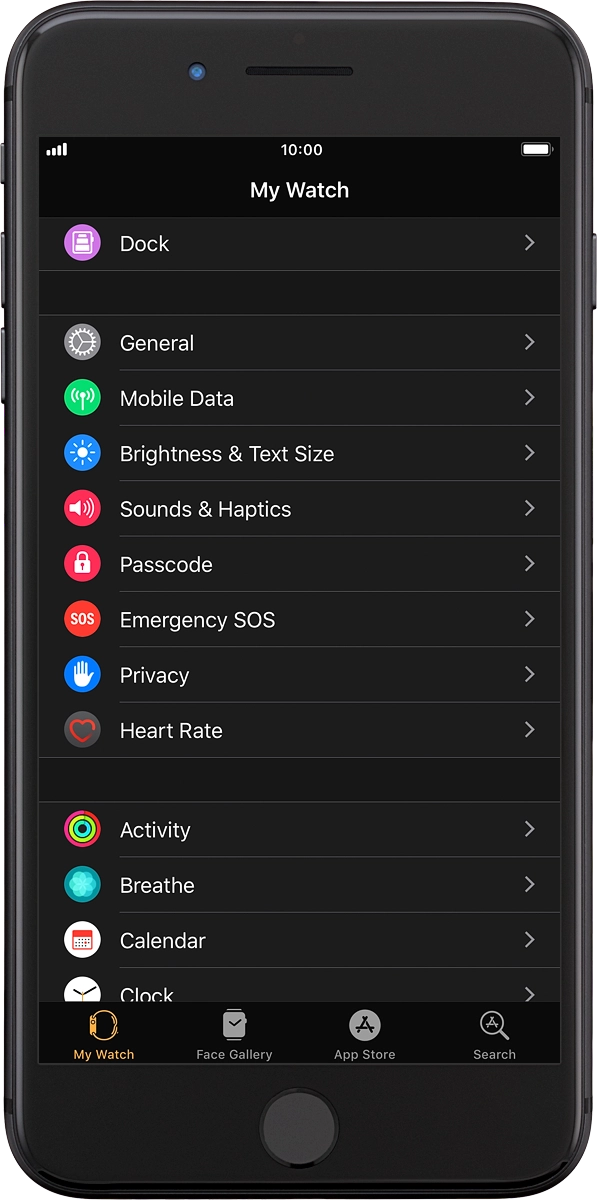The width and height of the screenshot is (597, 1200).
Task: Tap the Passcode lock icon
Action: [x=82, y=563]
